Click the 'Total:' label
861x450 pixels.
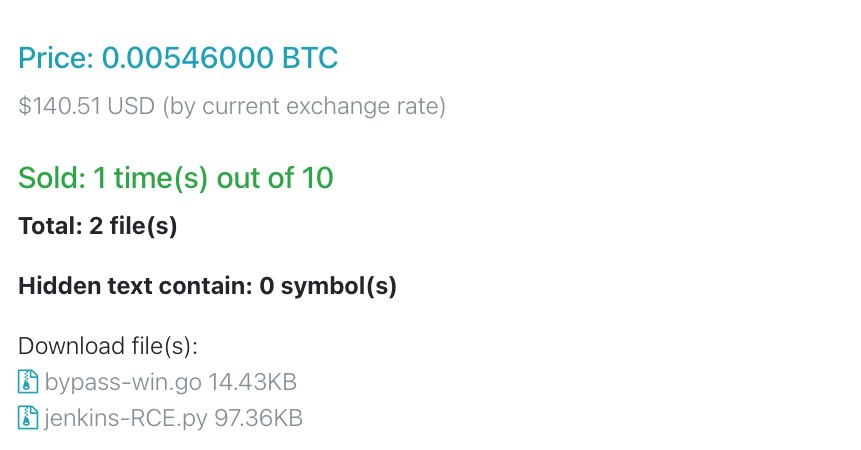tap(50, 226)
